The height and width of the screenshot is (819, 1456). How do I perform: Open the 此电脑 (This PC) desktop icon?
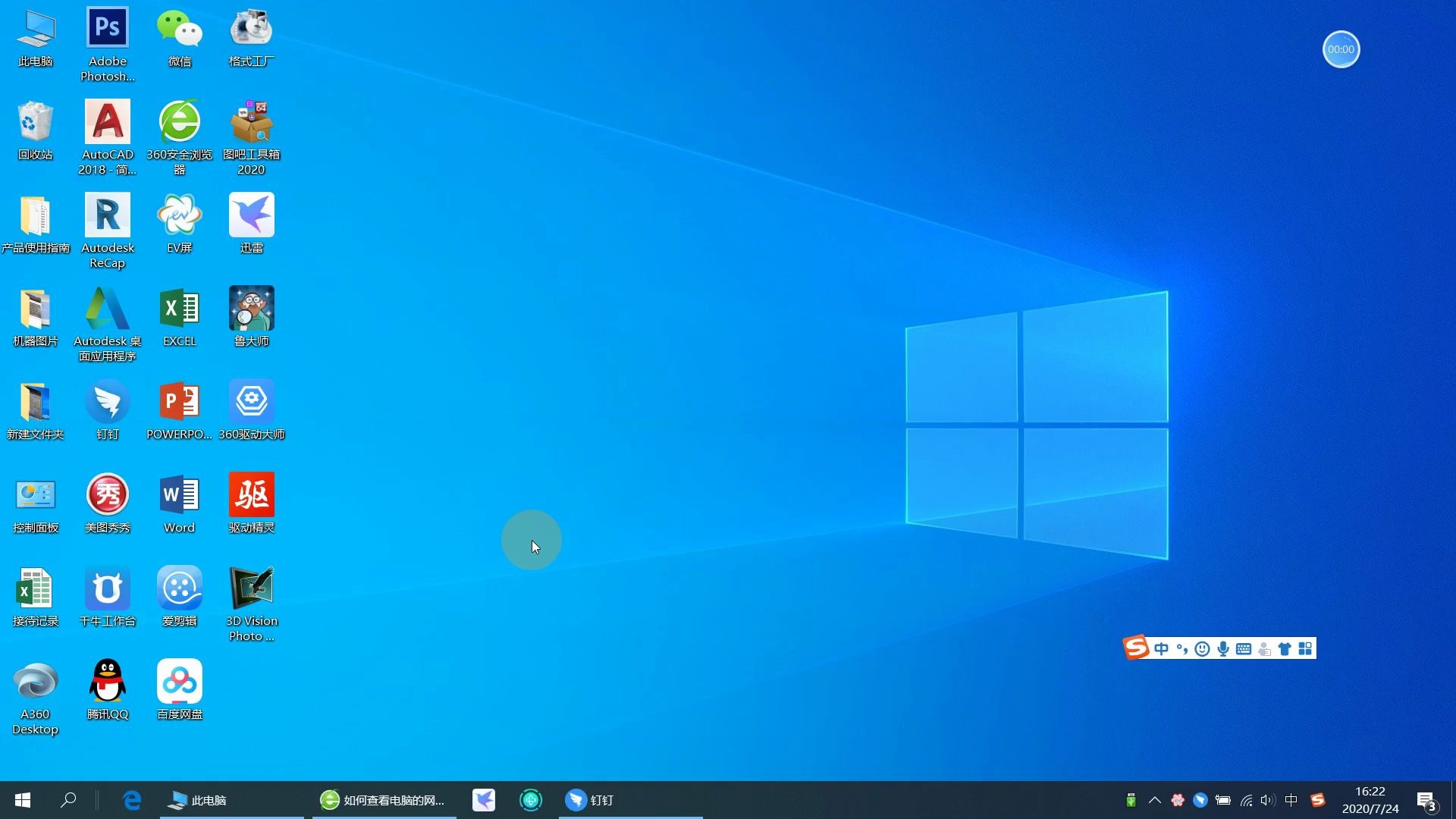(x=36, y=38)
